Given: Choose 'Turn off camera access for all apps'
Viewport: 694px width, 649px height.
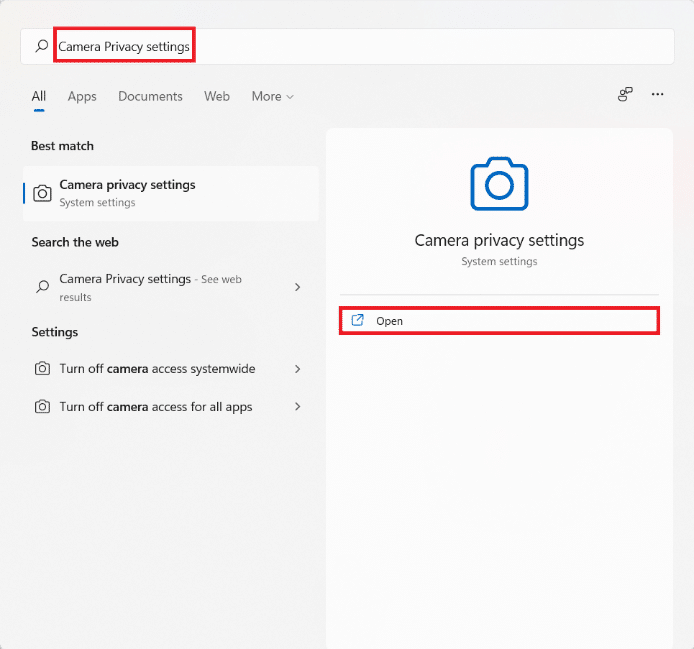Looking at the screenshot, I should tap(155, 407).
